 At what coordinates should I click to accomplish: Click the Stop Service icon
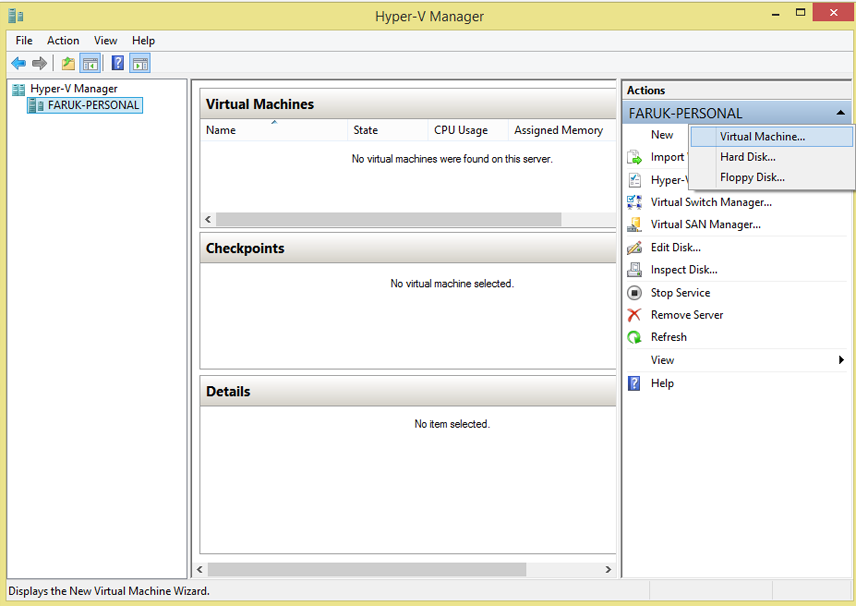pos(634,293)
